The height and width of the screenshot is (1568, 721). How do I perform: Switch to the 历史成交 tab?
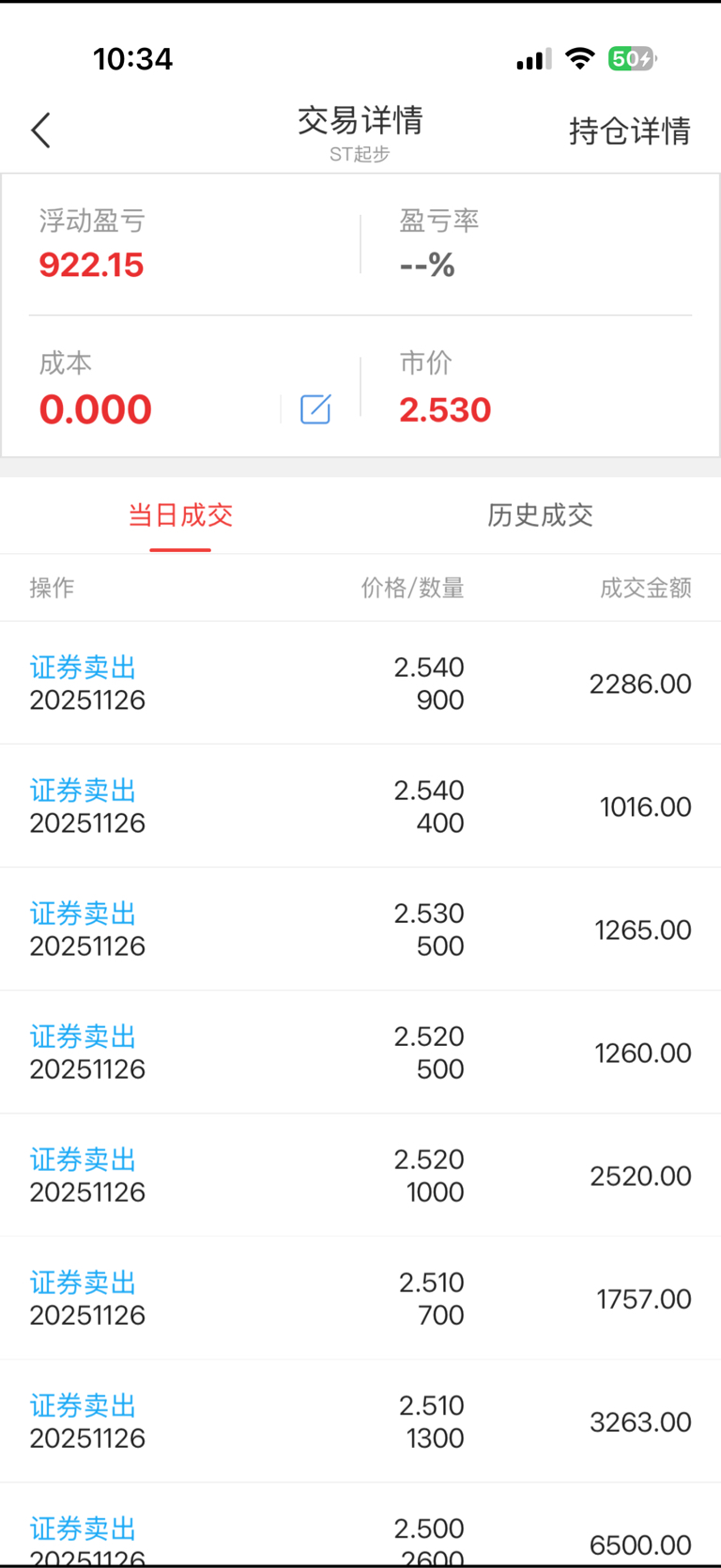pos(540,515)
